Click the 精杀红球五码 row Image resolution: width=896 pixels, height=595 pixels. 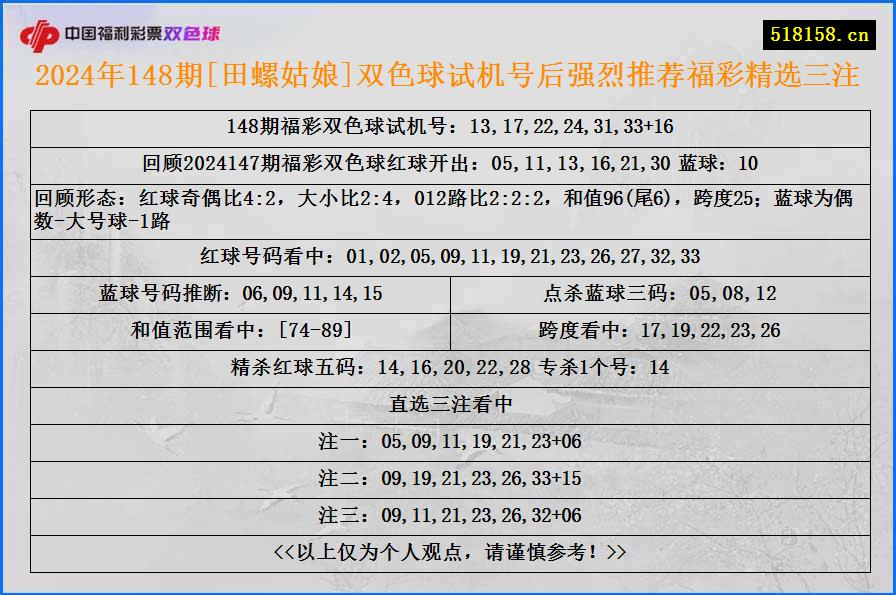[448, 366]
